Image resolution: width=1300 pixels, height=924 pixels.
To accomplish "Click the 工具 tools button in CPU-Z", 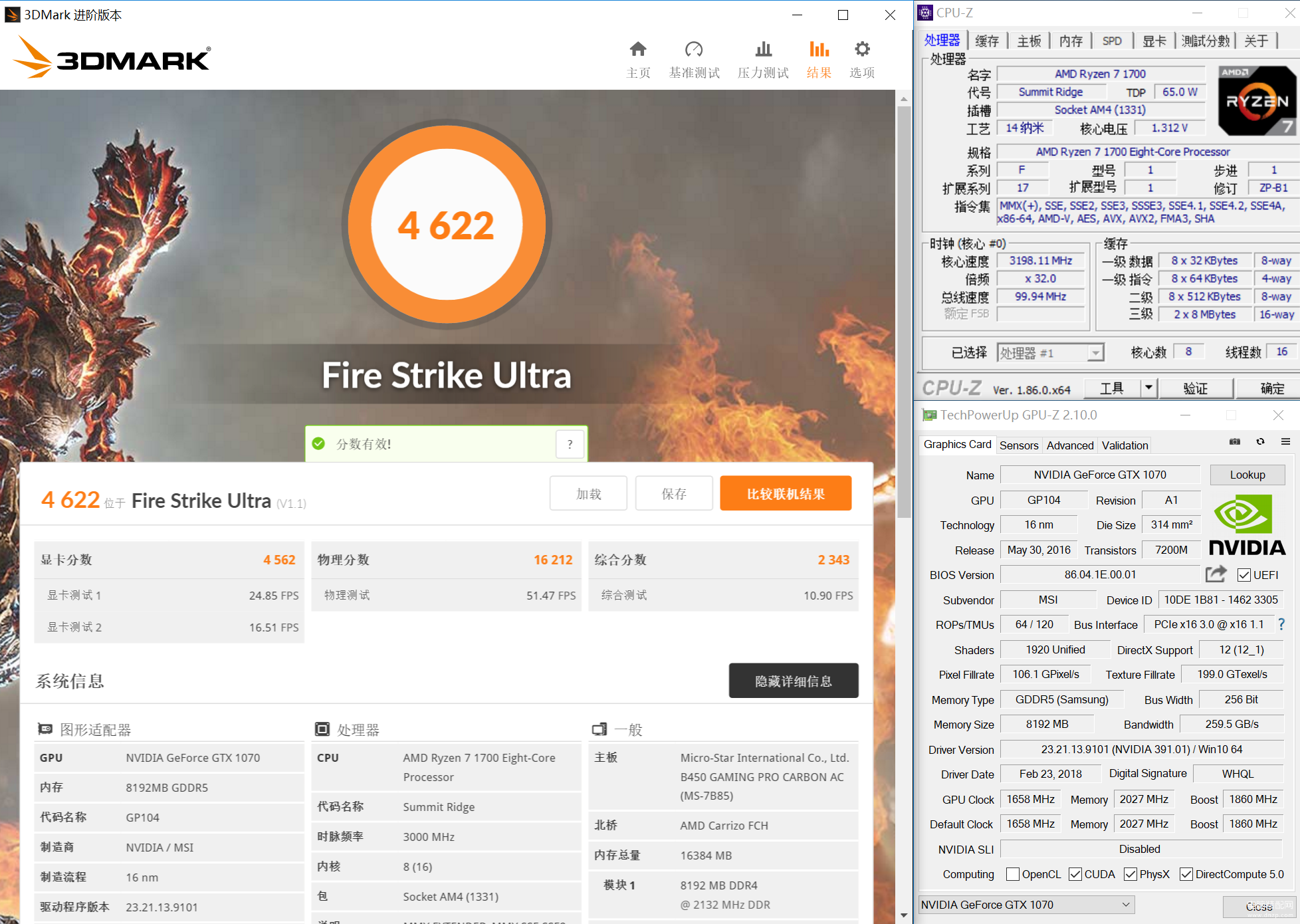I will (1112, 388).
